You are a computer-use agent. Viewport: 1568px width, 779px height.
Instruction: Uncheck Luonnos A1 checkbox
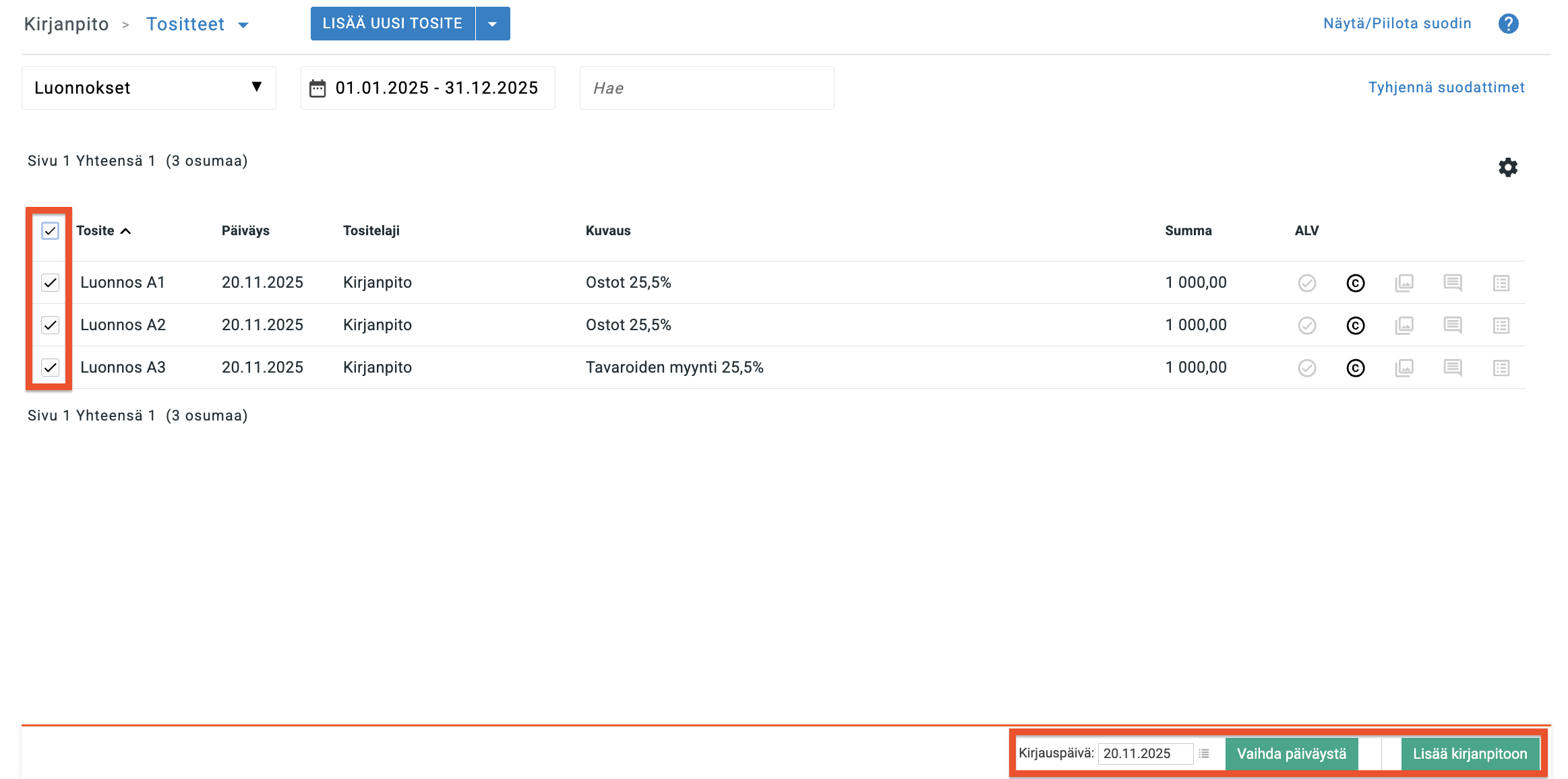click(50, 282)
